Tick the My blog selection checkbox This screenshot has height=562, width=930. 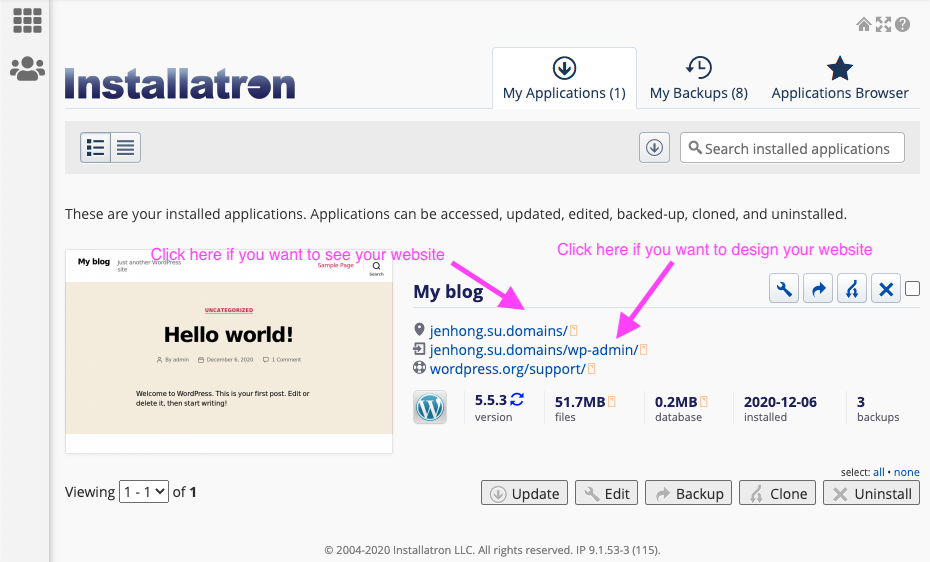913,289
